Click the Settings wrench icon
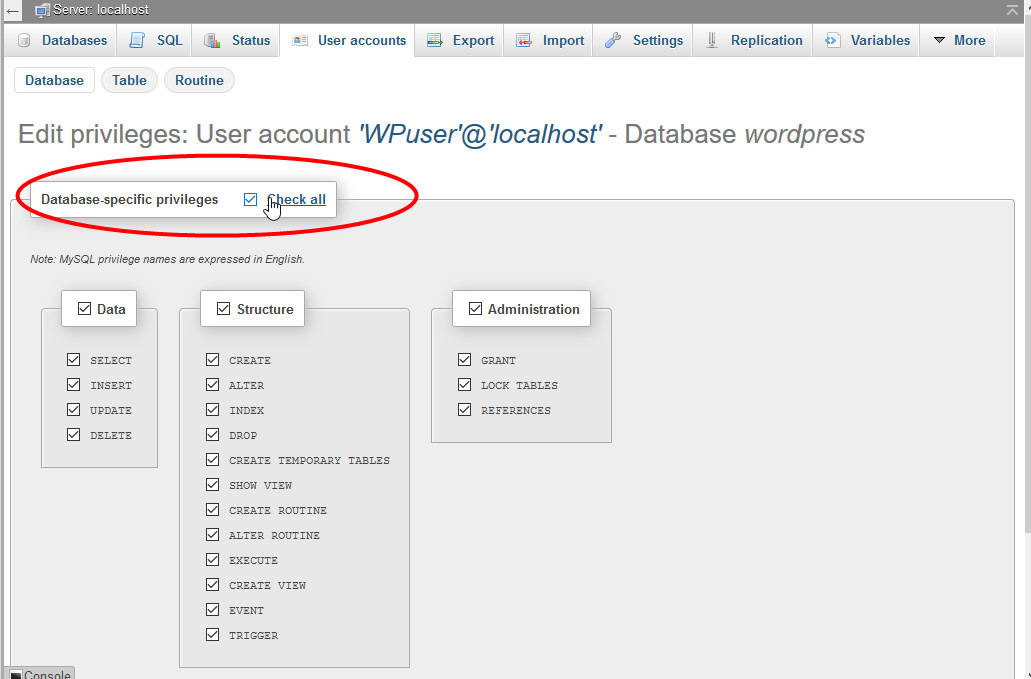The image size is (1031, 679). point(617,40)
